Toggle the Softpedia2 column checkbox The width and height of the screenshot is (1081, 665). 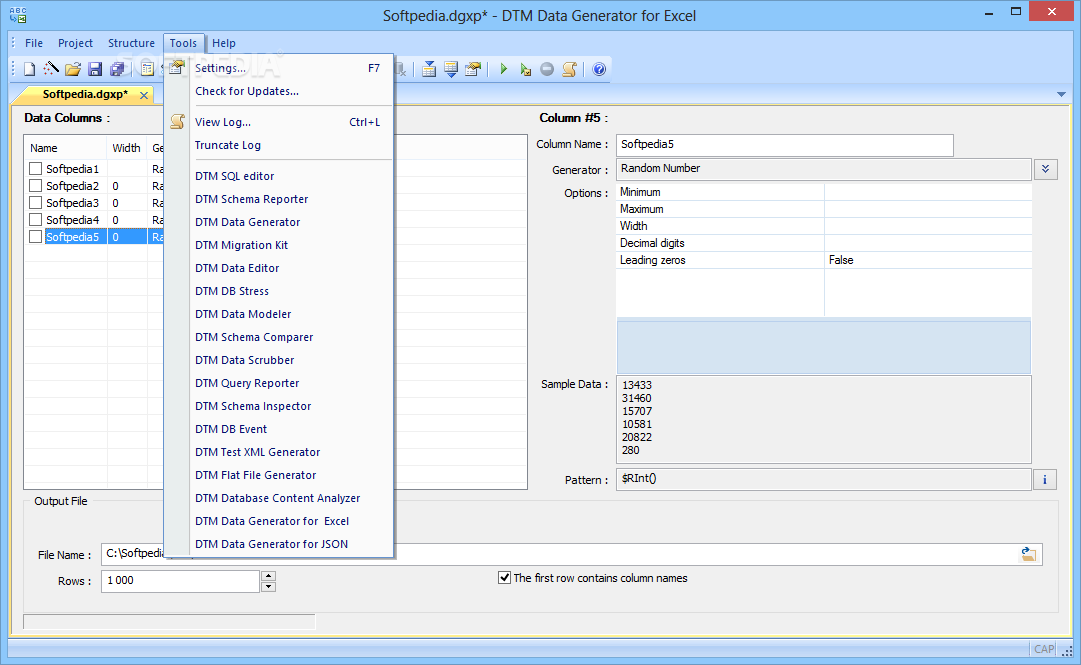(36, 185)
